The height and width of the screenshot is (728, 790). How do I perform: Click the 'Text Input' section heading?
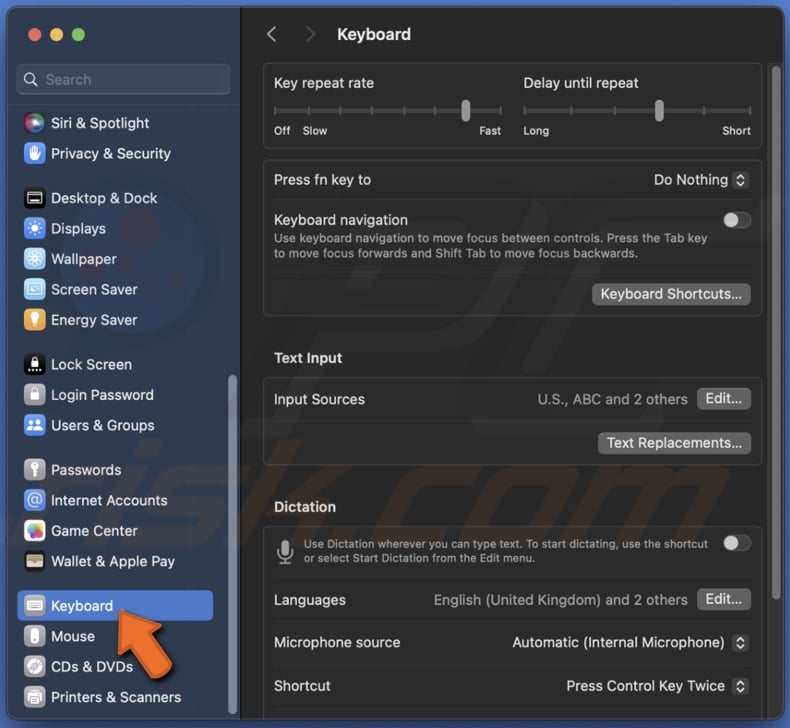pyautogui.click(x=308, y=358)
